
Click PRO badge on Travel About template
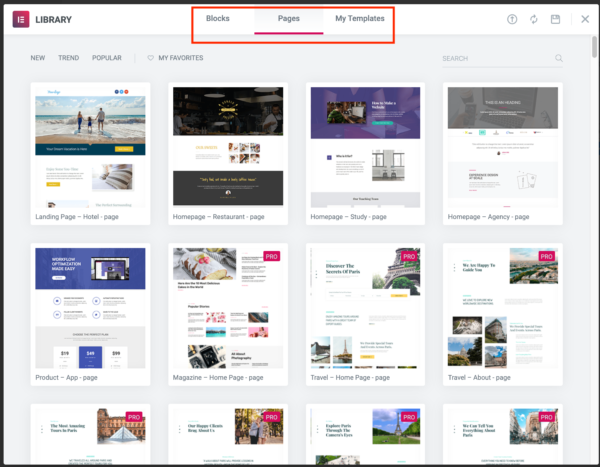point(546,256)
